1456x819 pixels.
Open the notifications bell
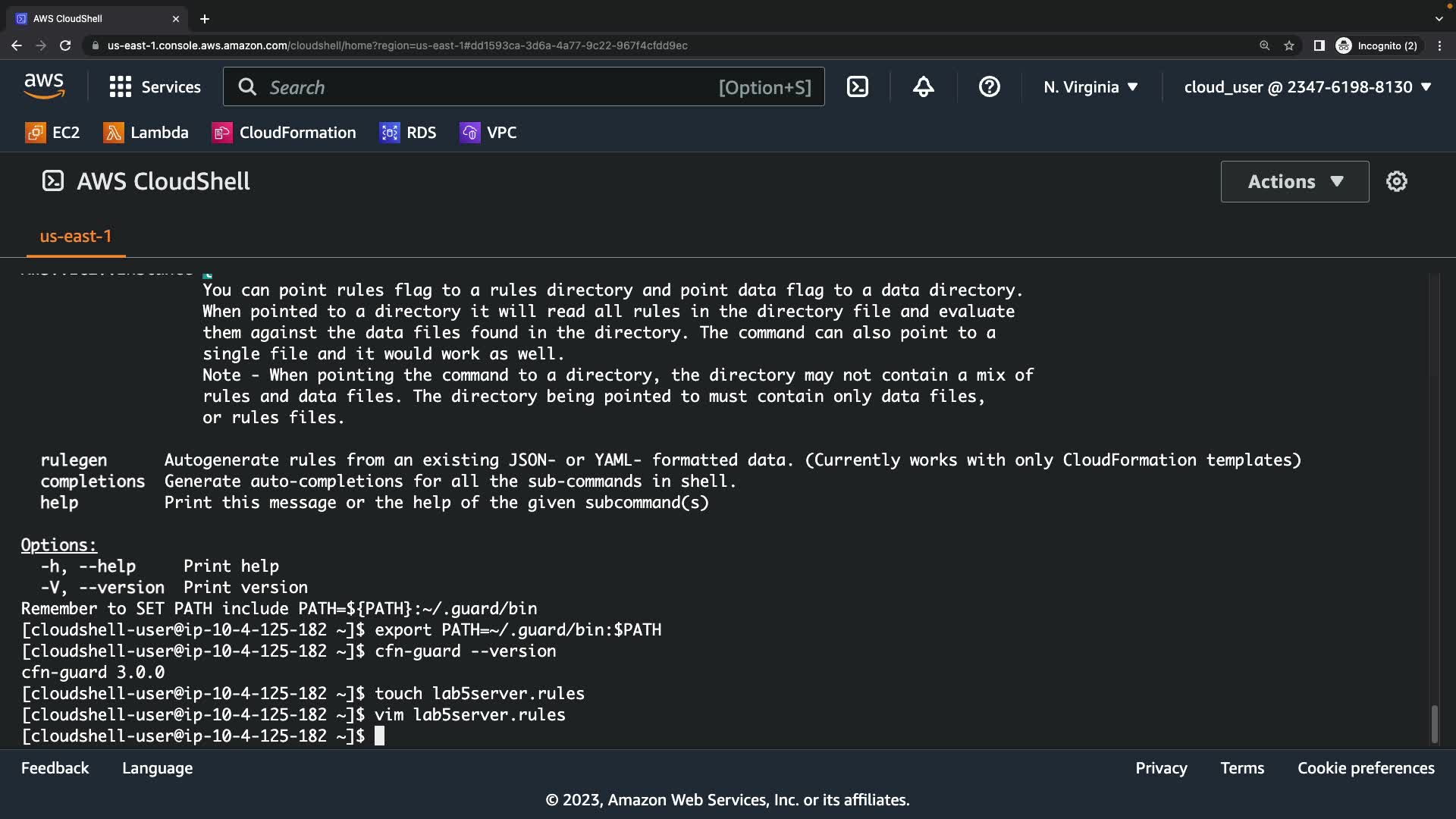coord(923,86)
